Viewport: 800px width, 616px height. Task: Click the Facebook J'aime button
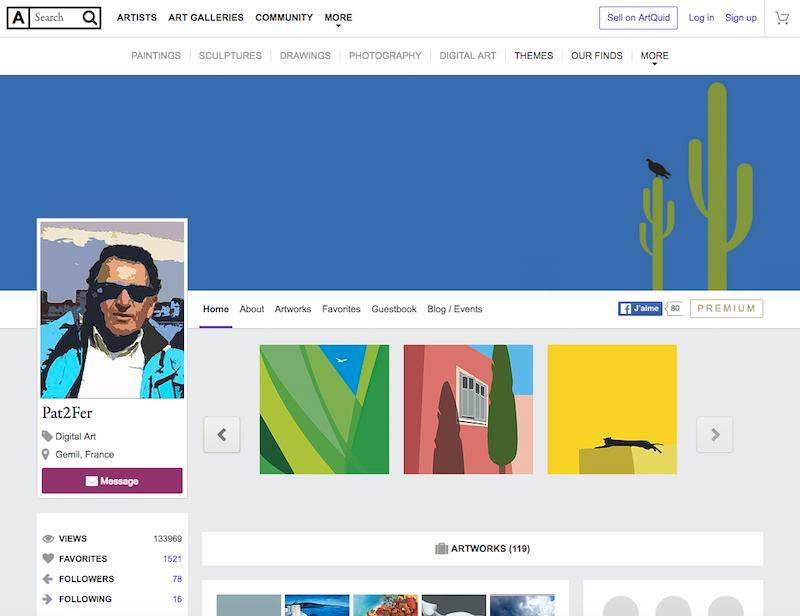[640, 309]
